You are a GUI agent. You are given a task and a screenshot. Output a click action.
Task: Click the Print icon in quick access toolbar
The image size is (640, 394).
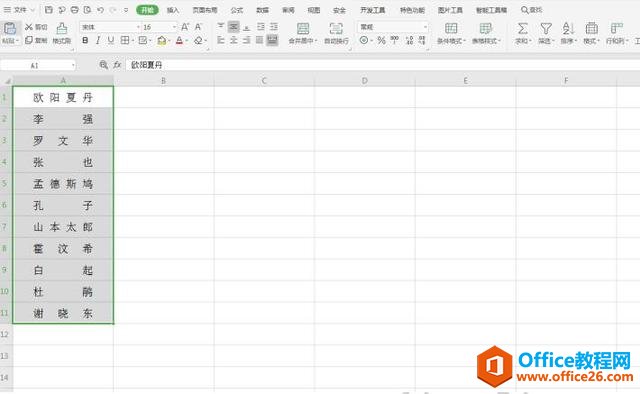(x=75, y=9)
